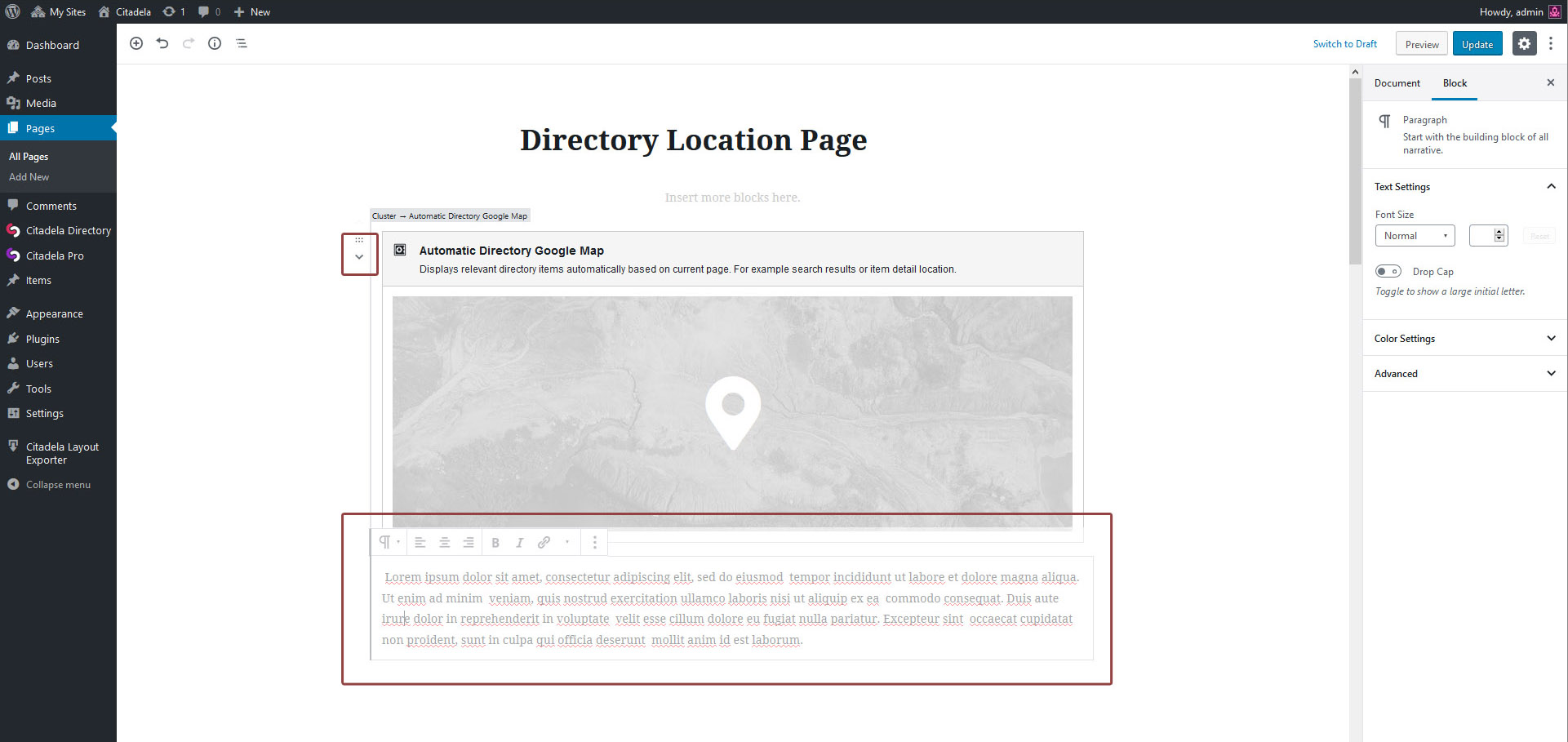Click the Add block plus icon
The width and height of the screenshot is (1568, 742).
coord(136,43)
